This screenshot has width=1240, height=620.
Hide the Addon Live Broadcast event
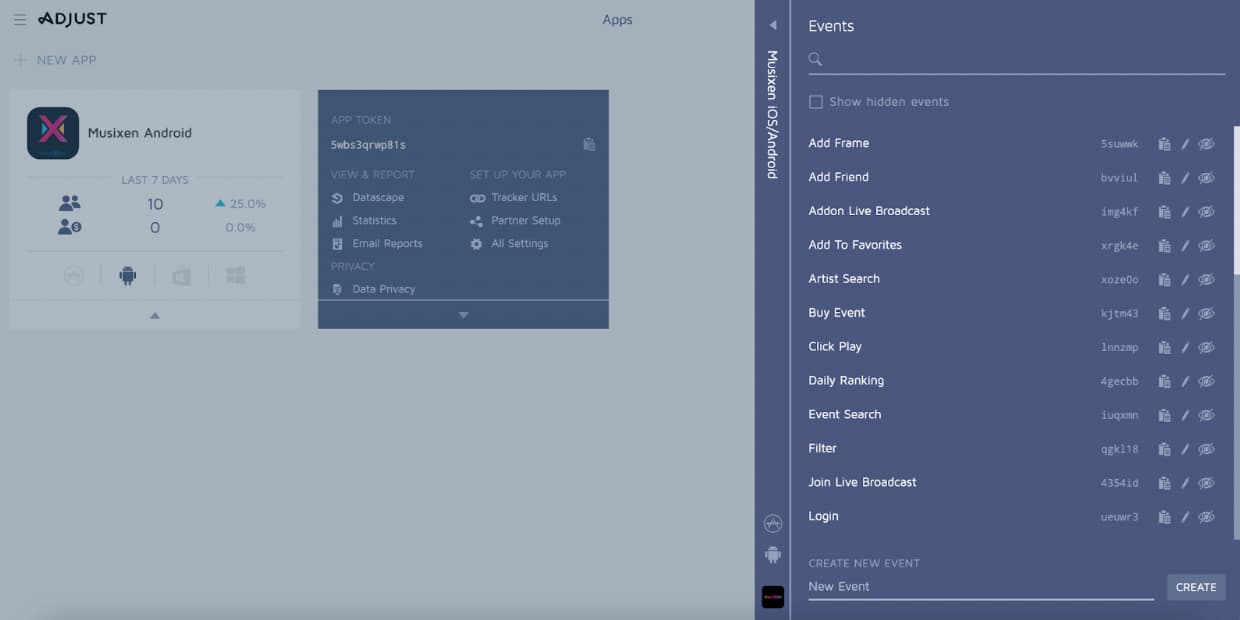[1207, 212]
